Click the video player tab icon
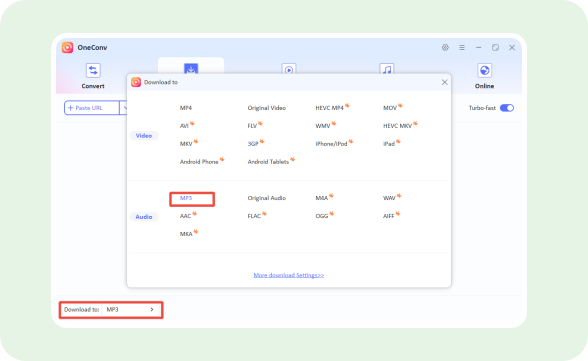This screenshot has width=588, height=361. point(289,69)
